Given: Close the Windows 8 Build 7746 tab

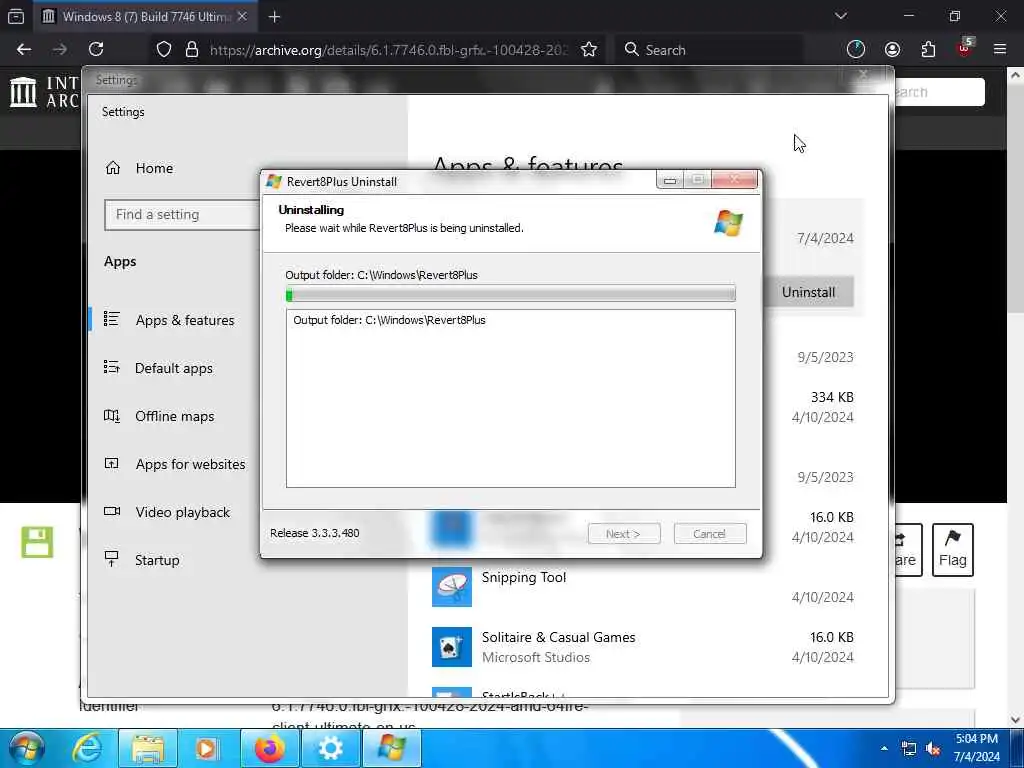Looking at the screenshot, I should click(242, 17).
